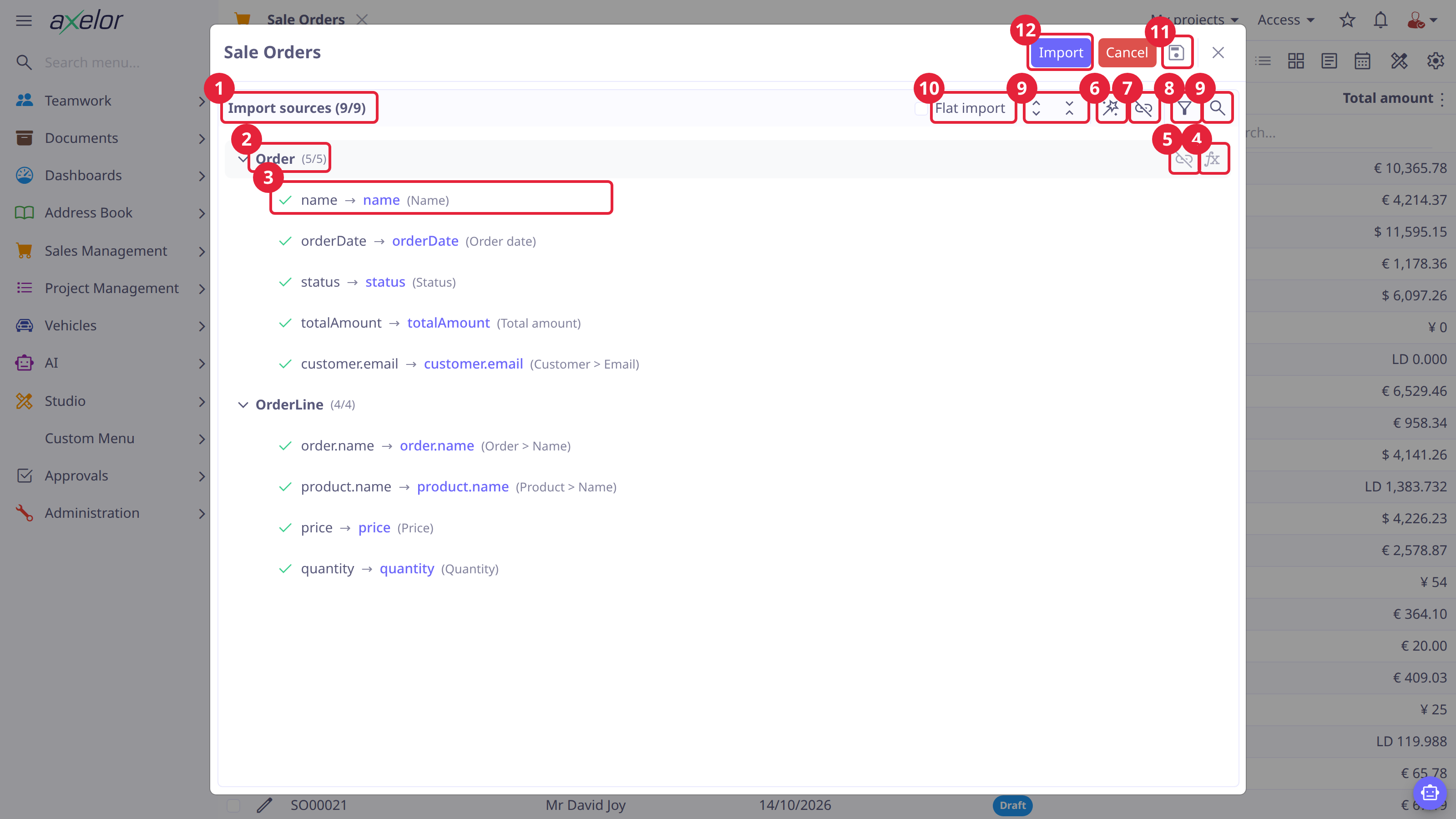The width and height of the screenshot is (1456, 819).
Task: Switch to calendar view icon
Action: [1362, 61]
